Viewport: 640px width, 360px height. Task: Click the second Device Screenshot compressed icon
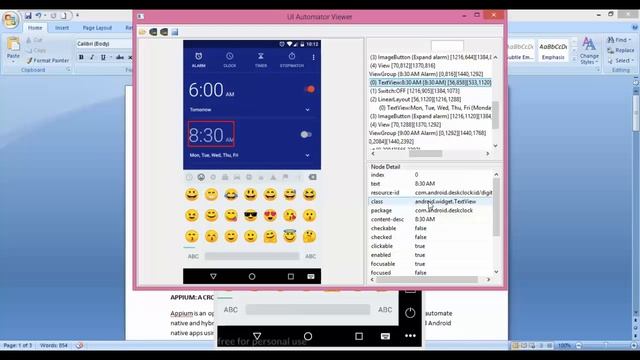click(164, 32)
